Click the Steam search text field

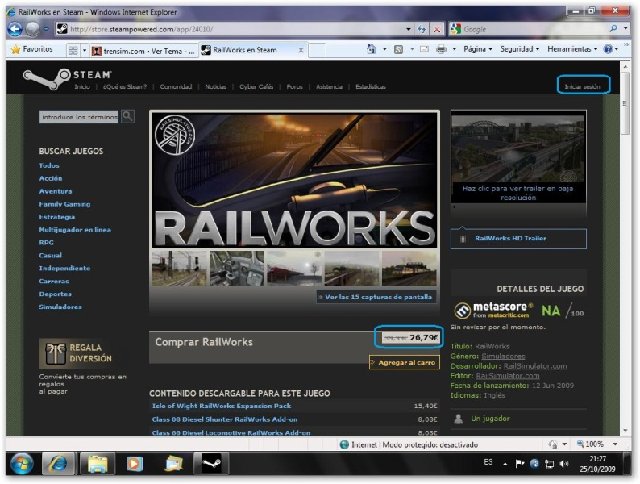coord(79,116)
